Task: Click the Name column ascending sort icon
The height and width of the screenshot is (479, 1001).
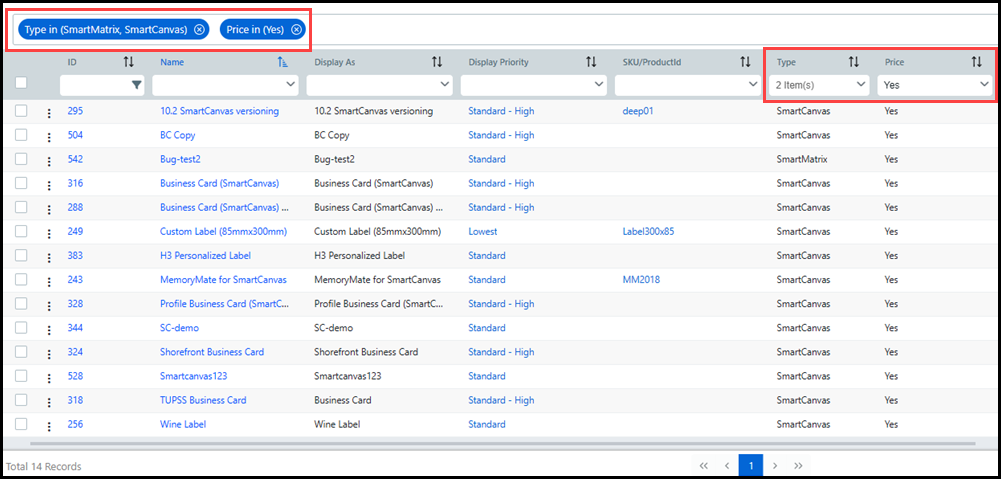Action: coord(283,62)
